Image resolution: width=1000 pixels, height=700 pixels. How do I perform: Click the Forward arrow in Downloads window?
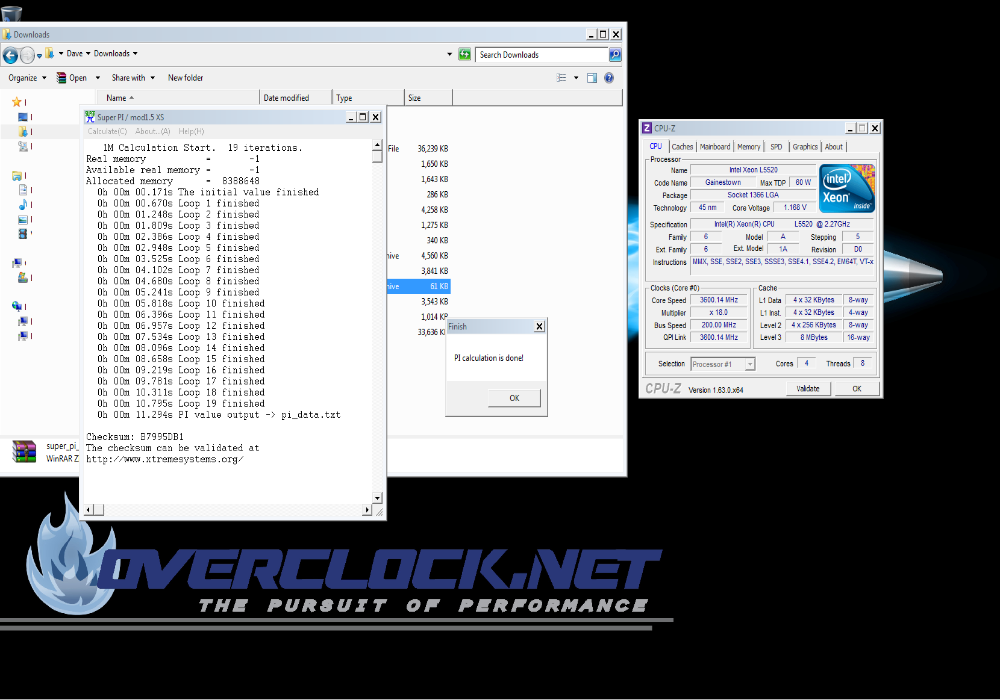pyautogui.click(x=27, y=55)
